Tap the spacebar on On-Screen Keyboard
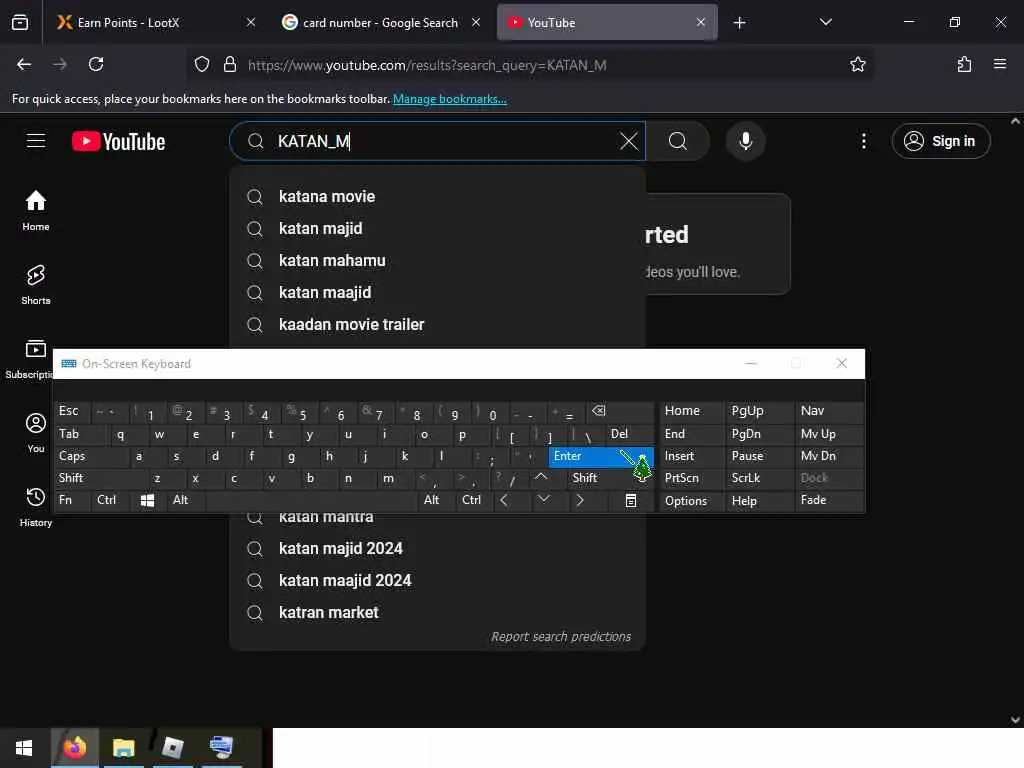Viewport: 1024px width, 768px height. coord(312,500)
